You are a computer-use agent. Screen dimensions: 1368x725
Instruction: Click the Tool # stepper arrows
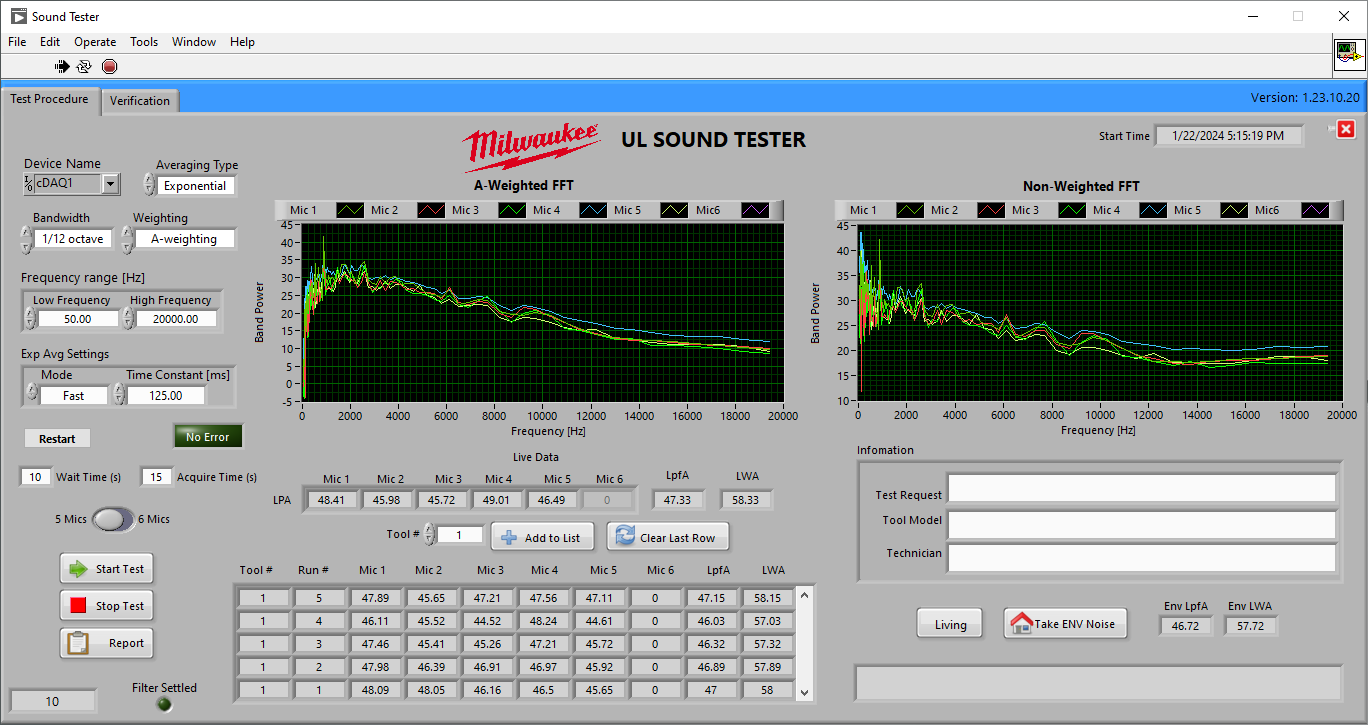coord(430,535)
